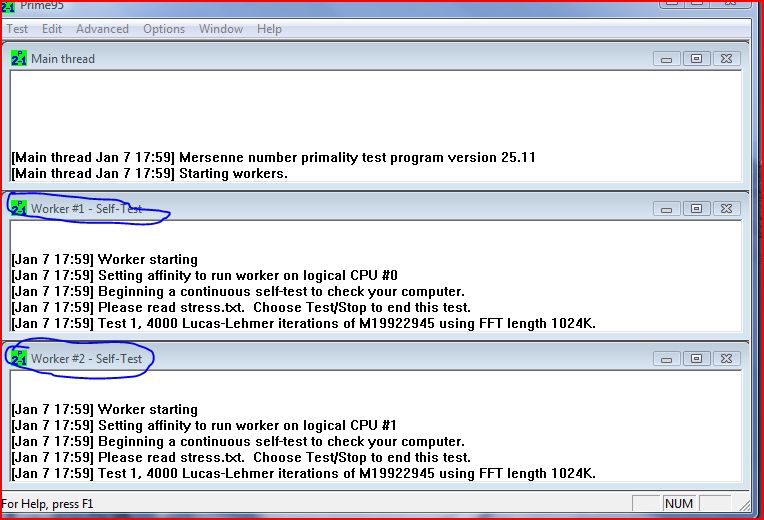Click the 'logical CPU #1' affinity line

(x=204, y=425)
